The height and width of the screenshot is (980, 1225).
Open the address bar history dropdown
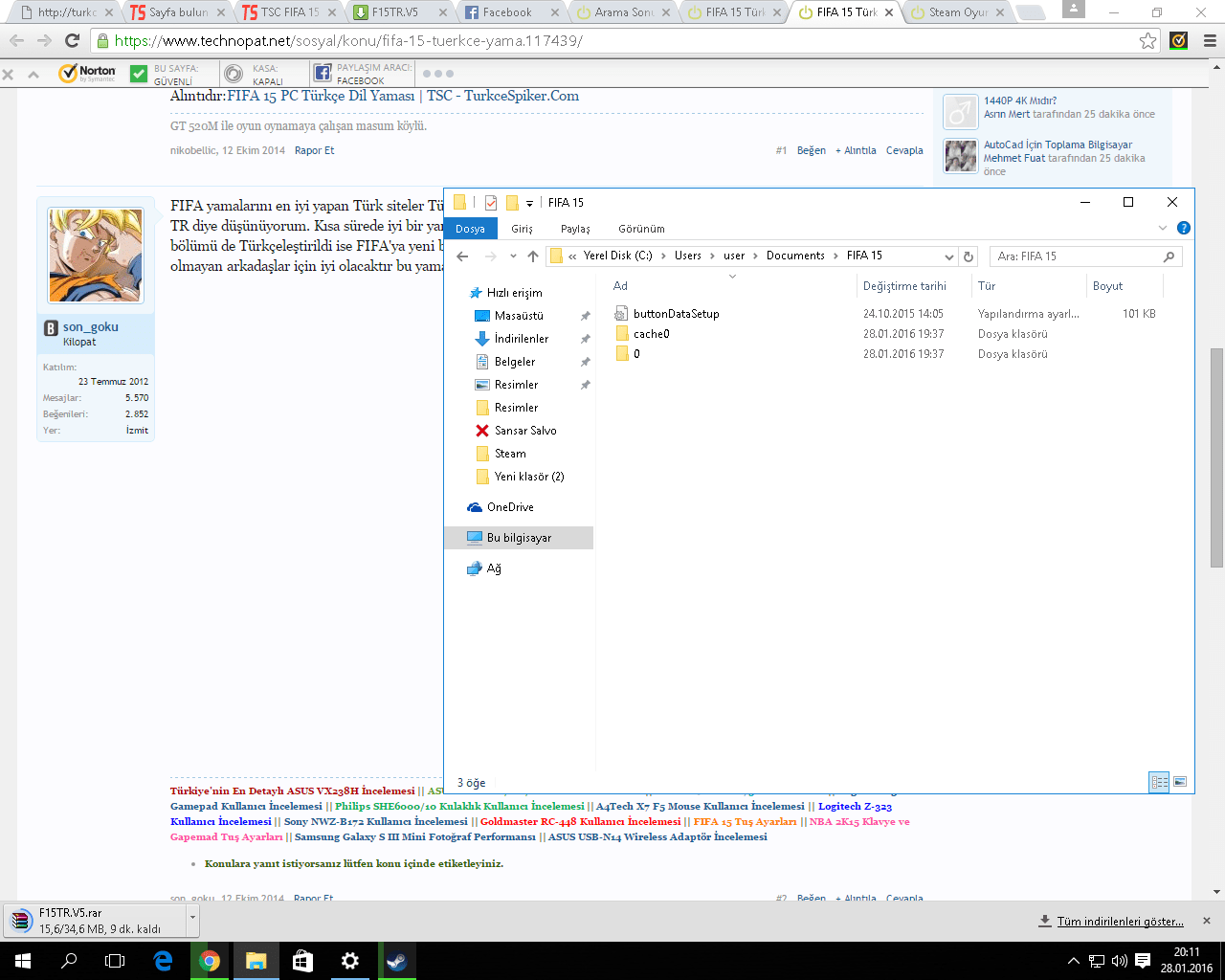pyautogui.click(x=949, y=256)
